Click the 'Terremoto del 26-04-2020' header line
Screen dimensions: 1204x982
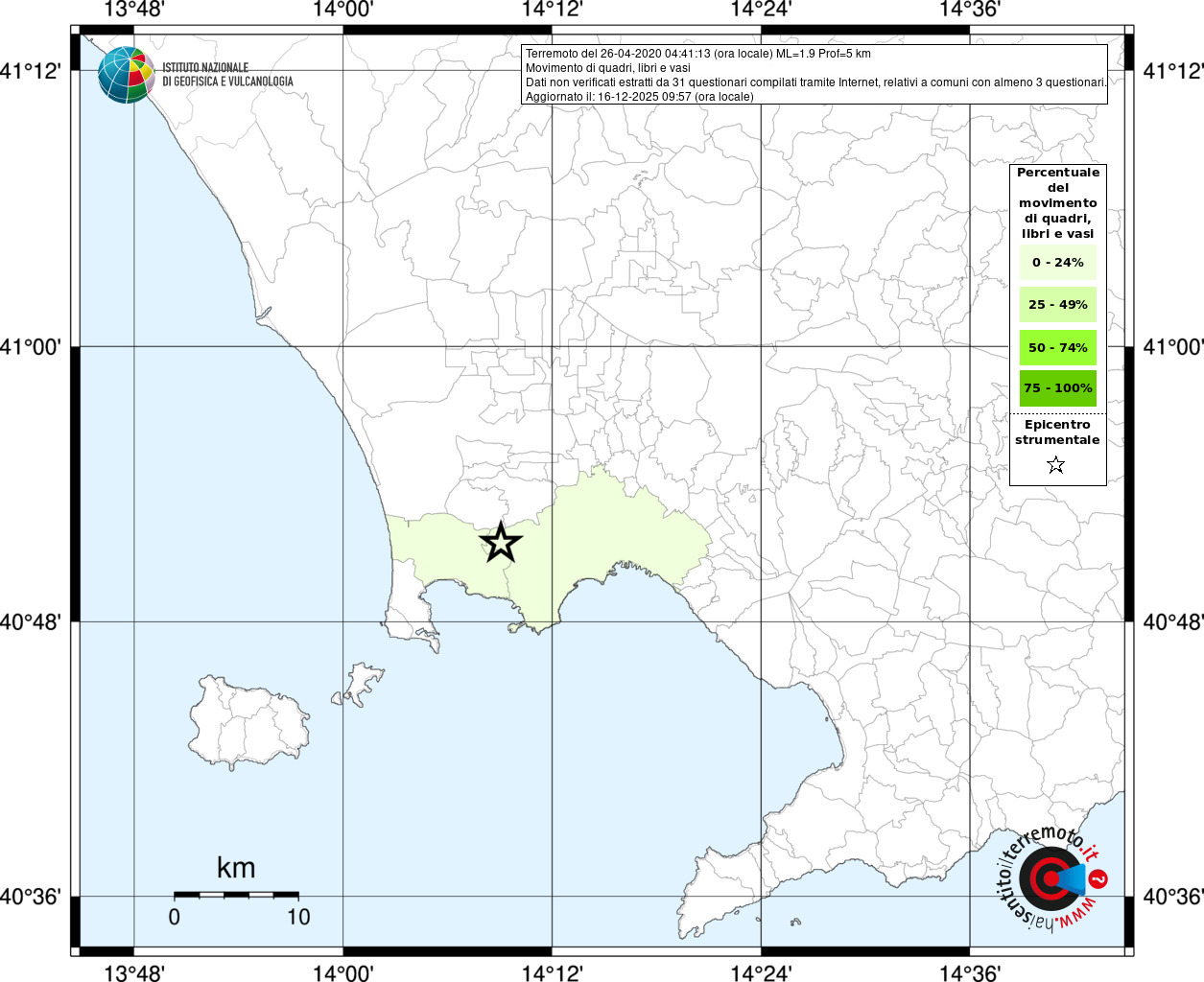tap(697, 54)
